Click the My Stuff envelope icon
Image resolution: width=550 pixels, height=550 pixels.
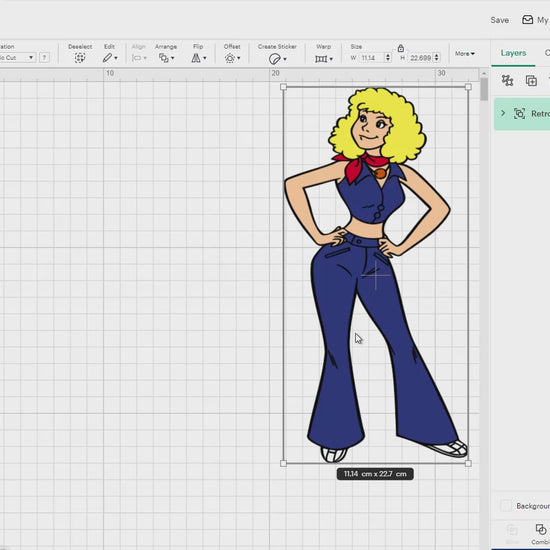pos(527,20)
